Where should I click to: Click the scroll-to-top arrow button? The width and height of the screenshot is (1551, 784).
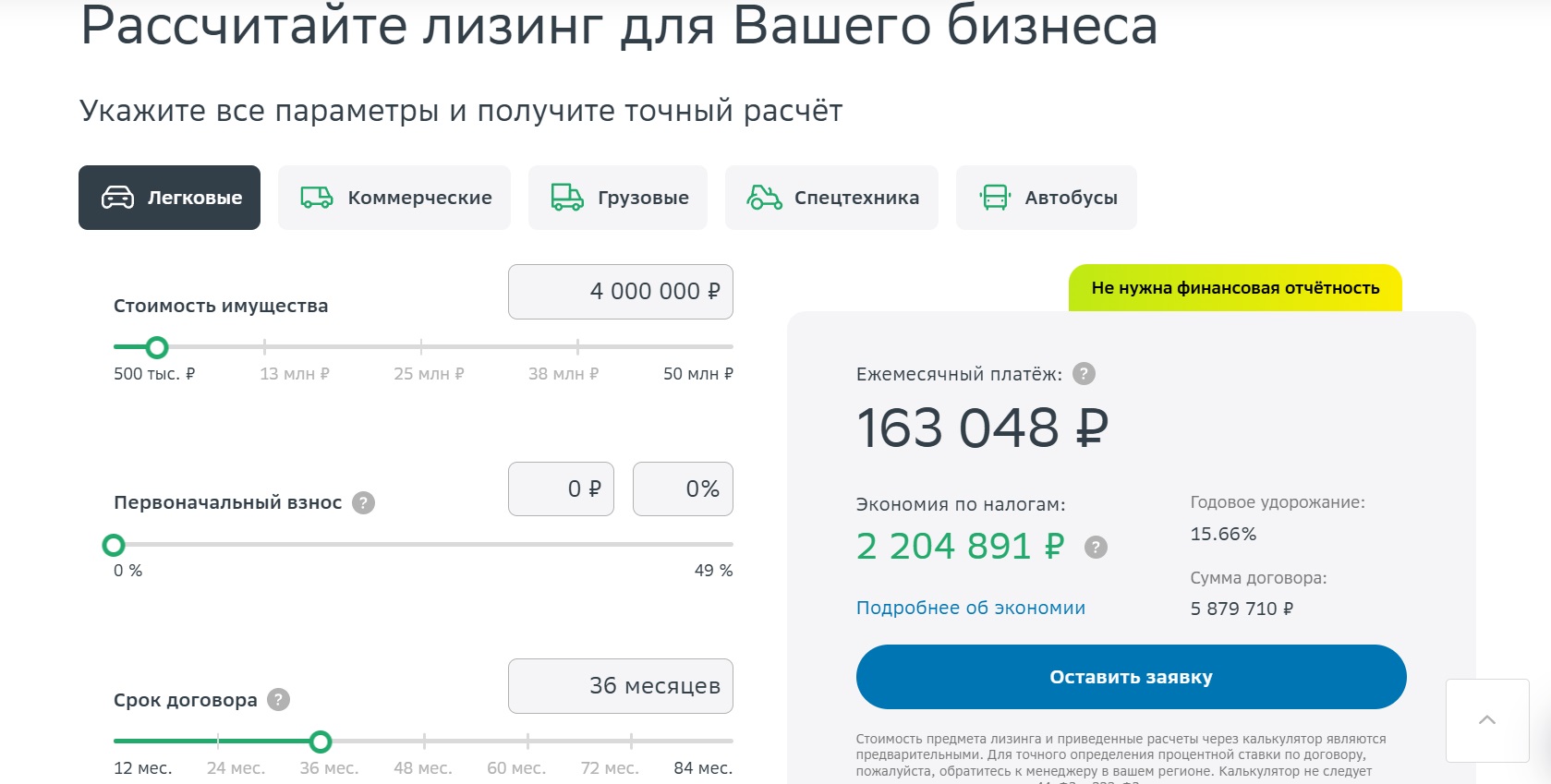click(1486, 720)
